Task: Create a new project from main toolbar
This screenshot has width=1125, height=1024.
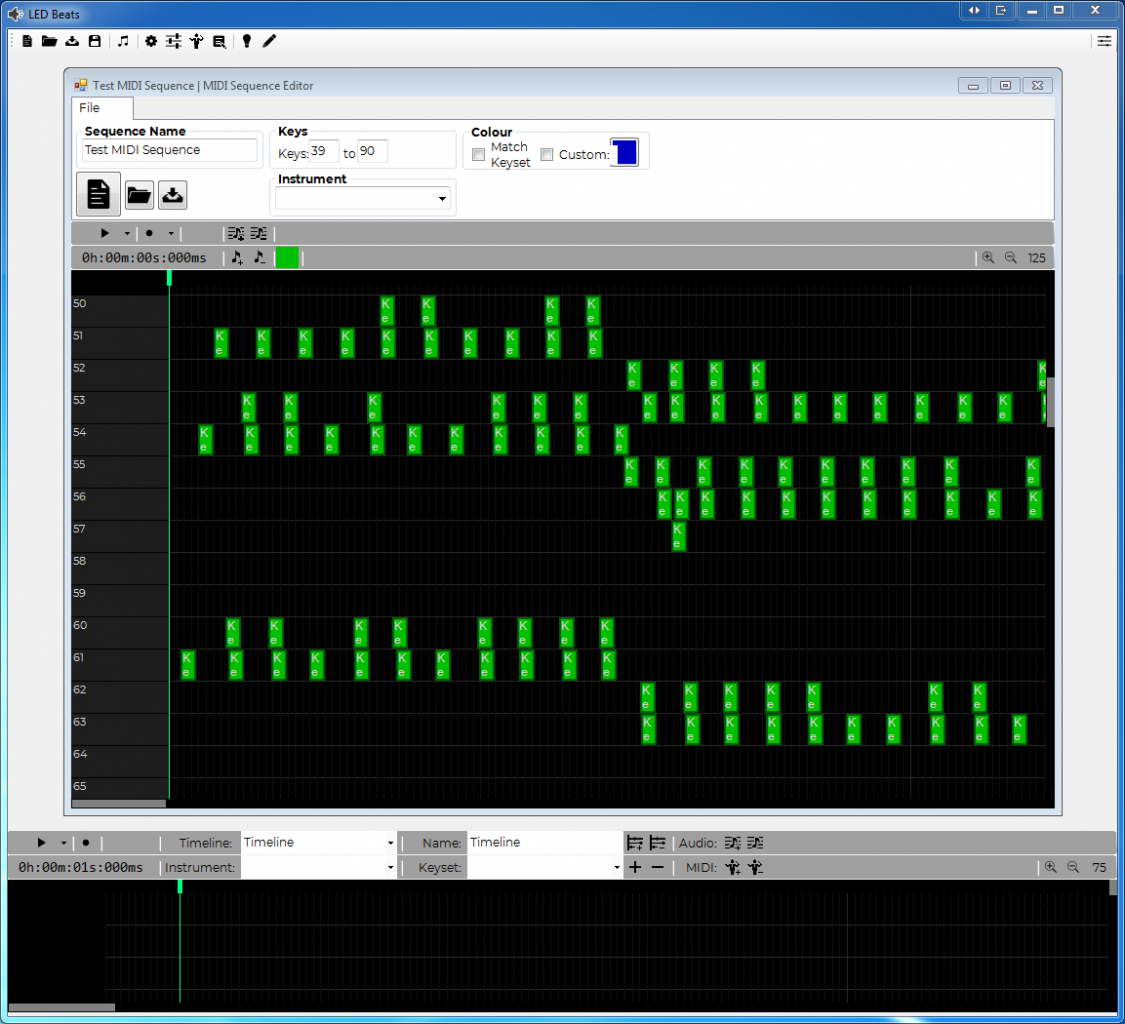Action: 27,41
